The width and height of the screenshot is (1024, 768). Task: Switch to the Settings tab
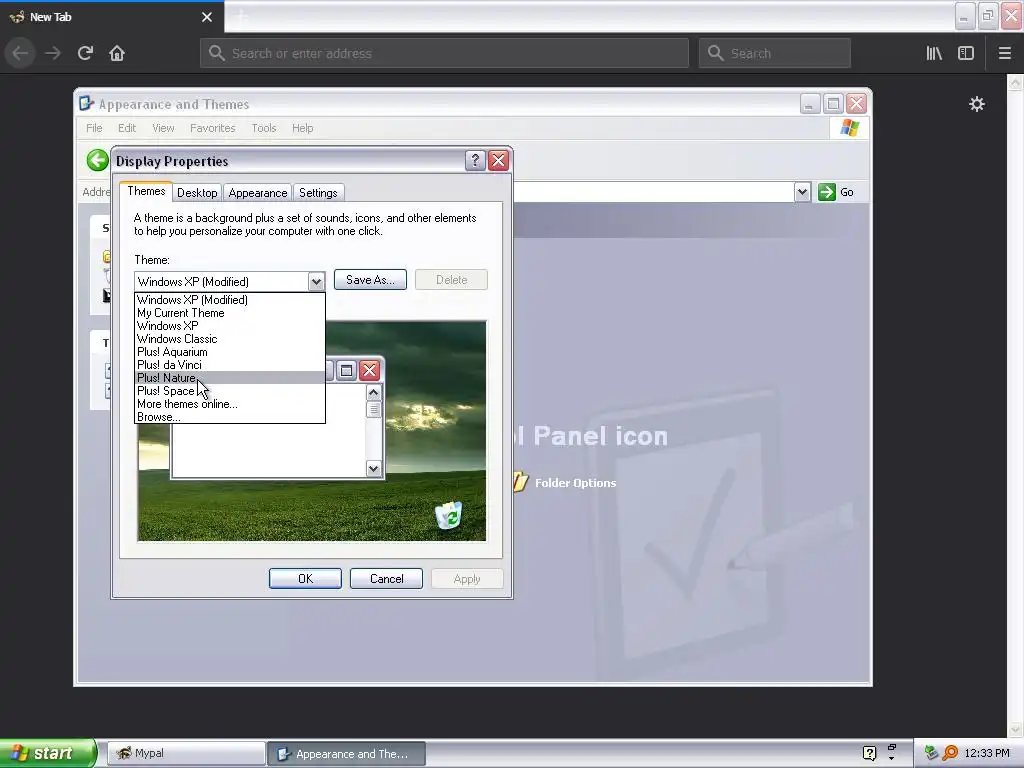(x=318, y=193)
